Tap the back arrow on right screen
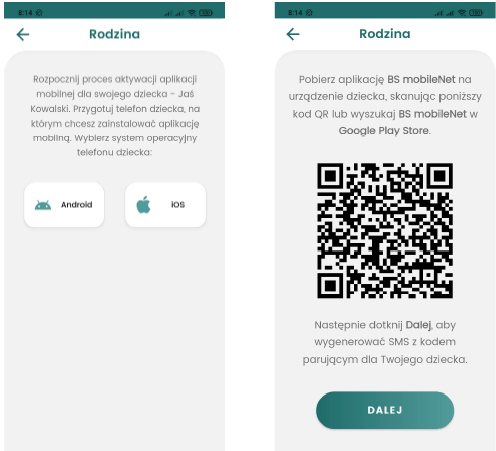Screen dimensions: 496x451 pos(293,34)
